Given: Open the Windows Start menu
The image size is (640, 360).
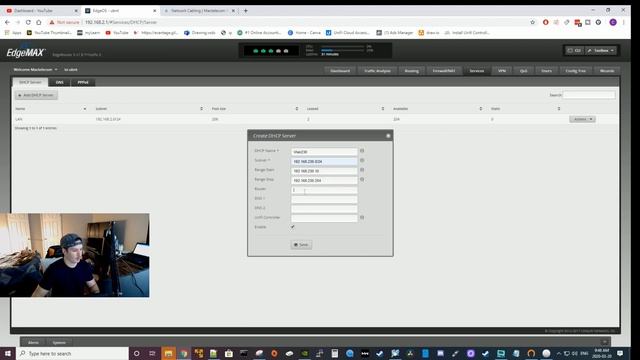Looking at the screenshot, I should (8, 353).
